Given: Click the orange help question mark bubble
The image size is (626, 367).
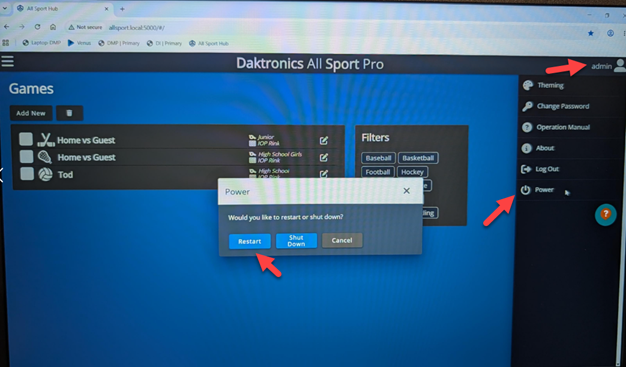Looking at the screenshot, I should (606, 214).
